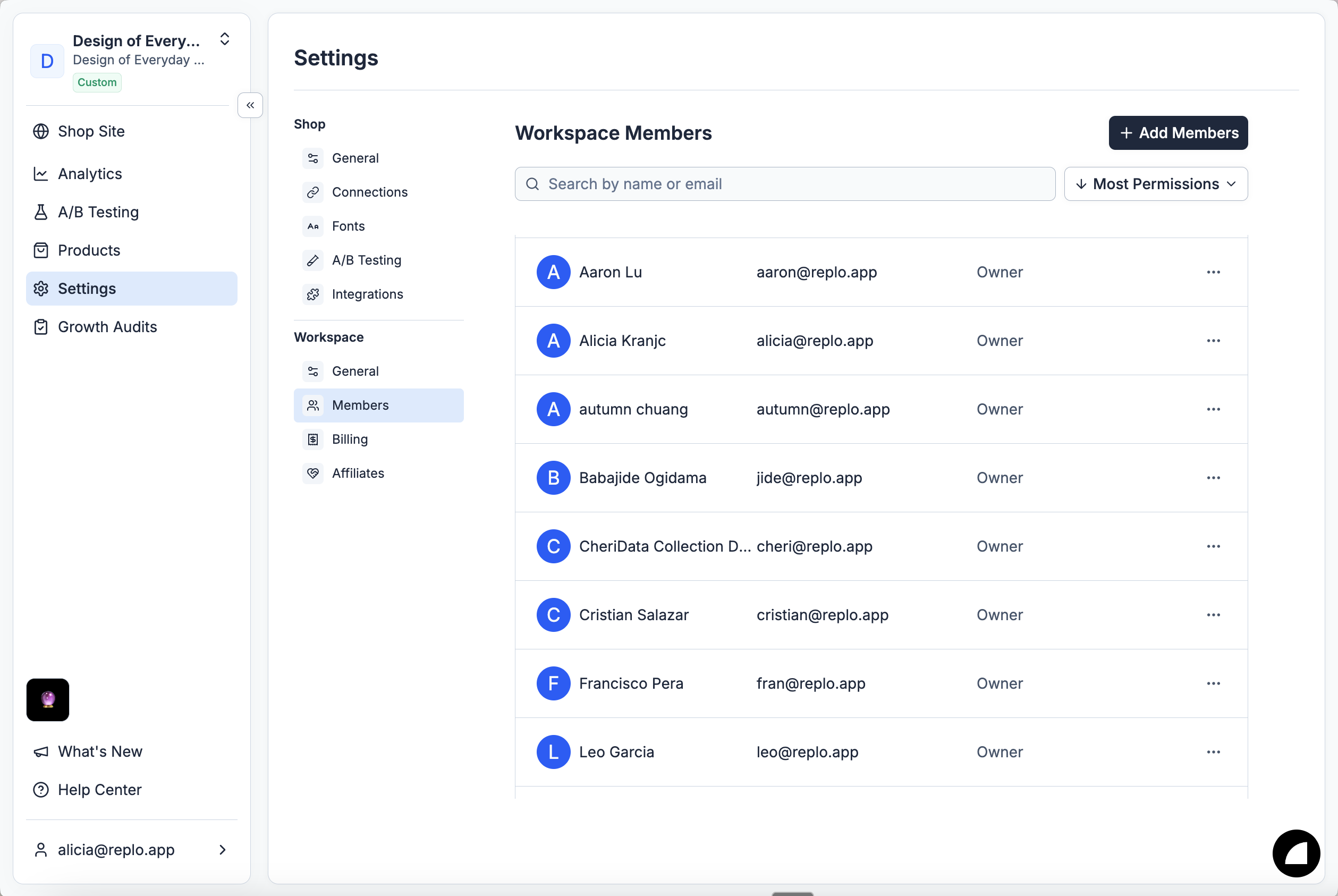Collapse the sidebar with double-chevron button
Viewport: 1338px width, 896px height.
pyautogui.click(x=250, y=105)
